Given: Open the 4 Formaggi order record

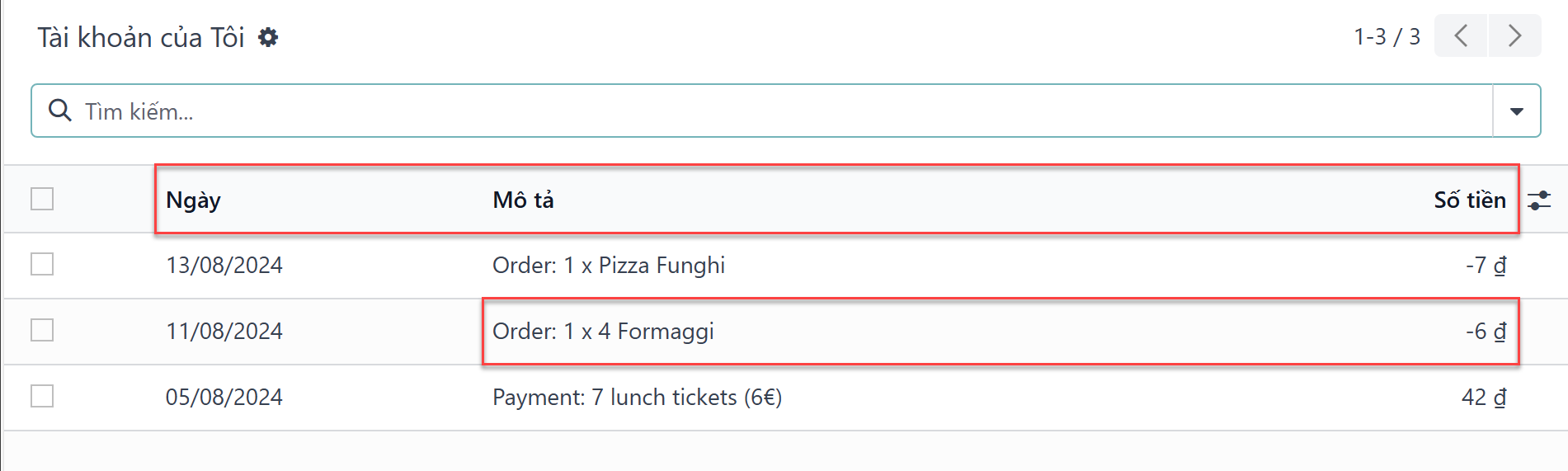Looking at the screenshot, I should point(603,331).
